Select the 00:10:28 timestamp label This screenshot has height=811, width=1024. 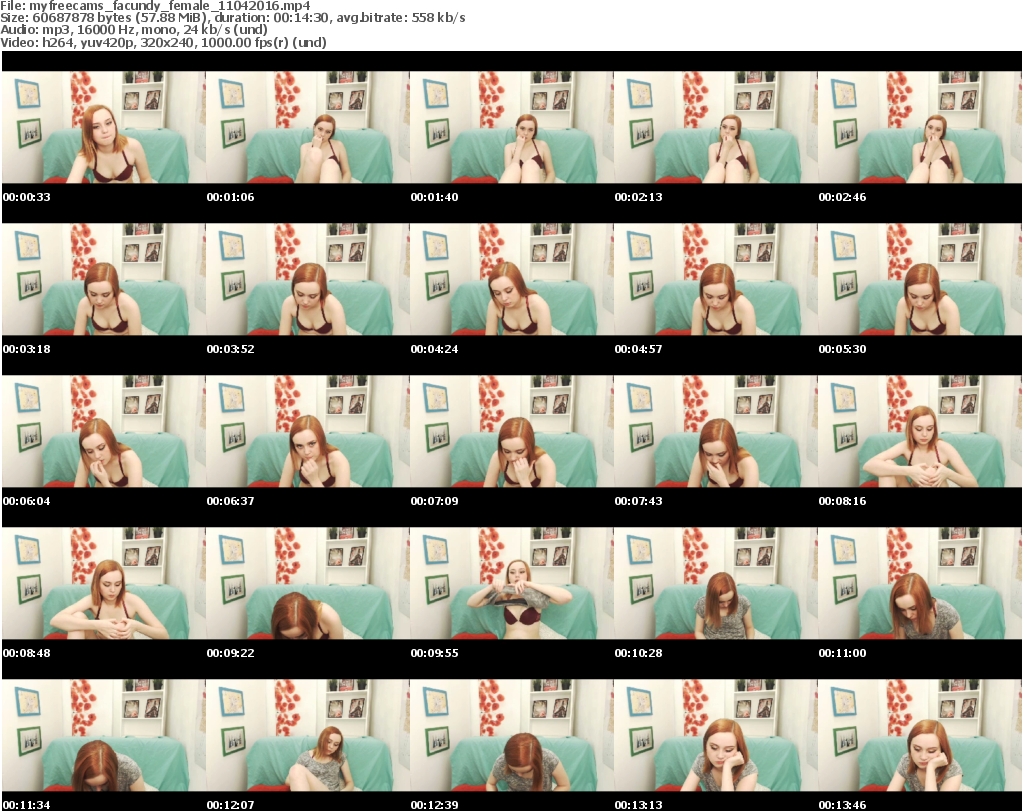click(x=638, y=653)
